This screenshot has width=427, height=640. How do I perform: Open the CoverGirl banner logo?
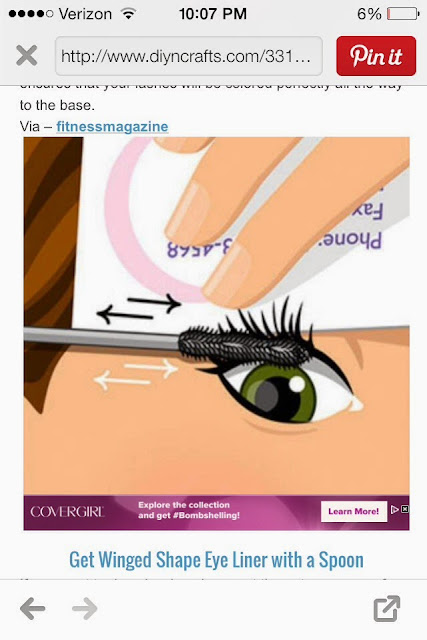pos(67,512)
